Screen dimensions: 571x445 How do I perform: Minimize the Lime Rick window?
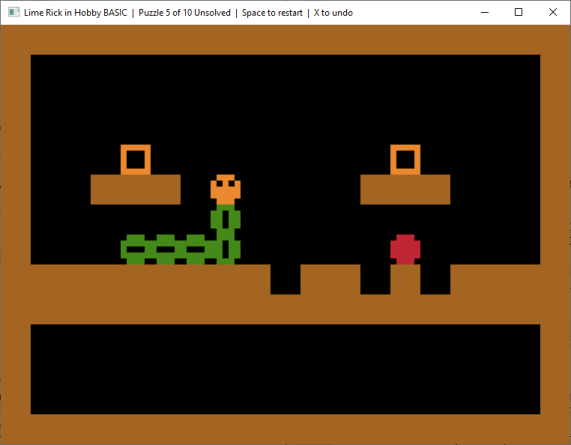coord(485,12)
